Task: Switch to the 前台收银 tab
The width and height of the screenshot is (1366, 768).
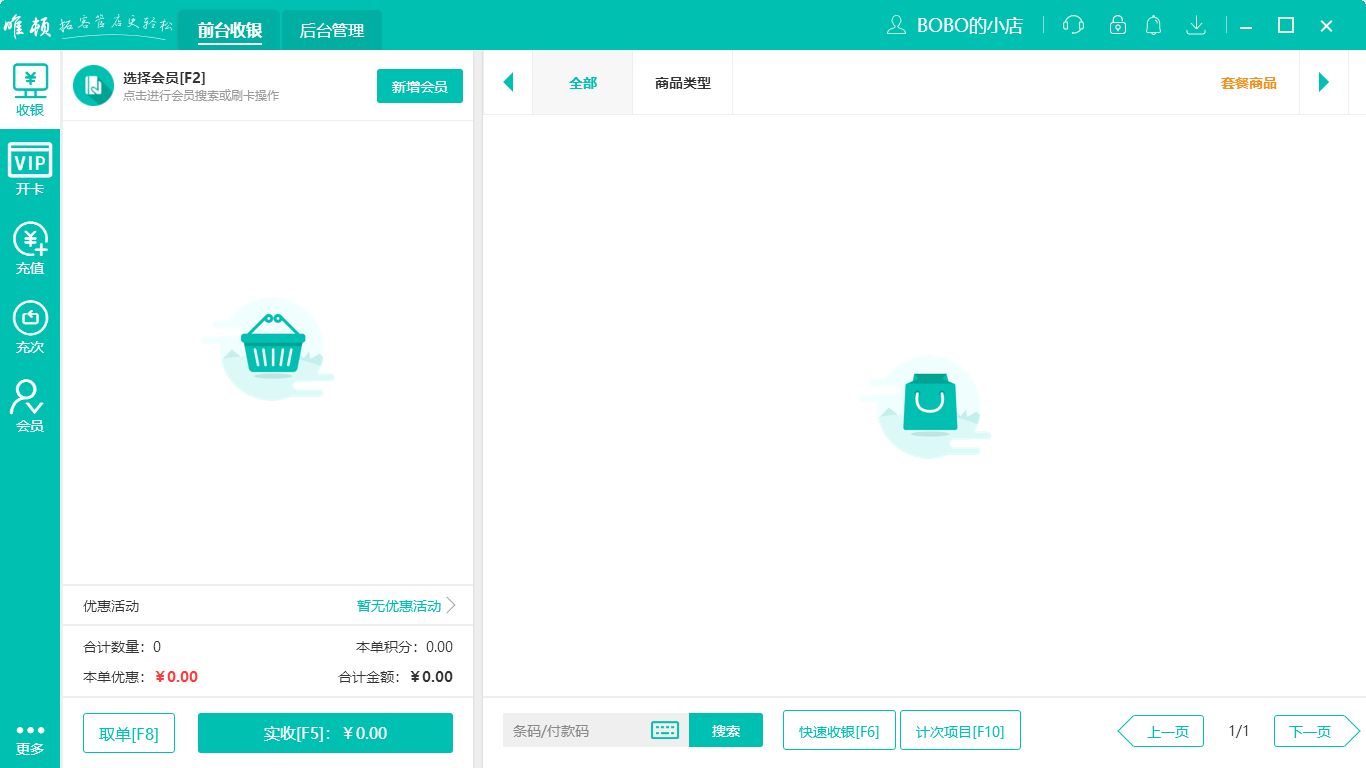Action: click(230, 30)
